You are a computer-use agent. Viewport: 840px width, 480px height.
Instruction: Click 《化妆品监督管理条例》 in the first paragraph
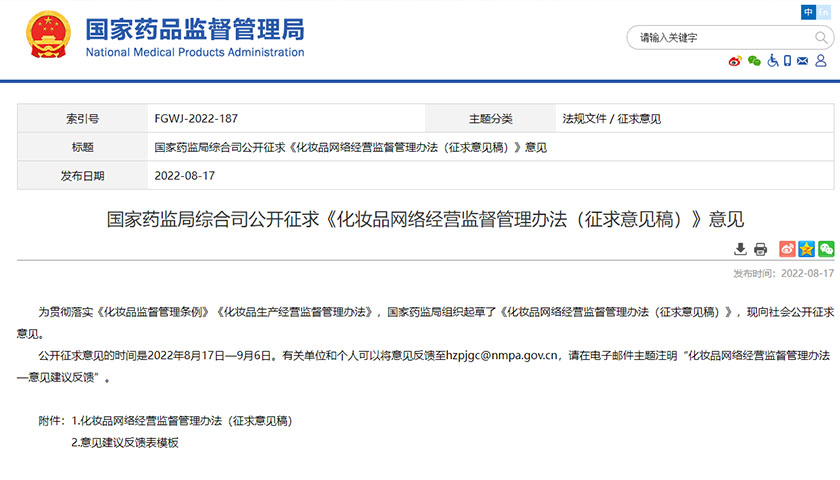tap(152, 312)
